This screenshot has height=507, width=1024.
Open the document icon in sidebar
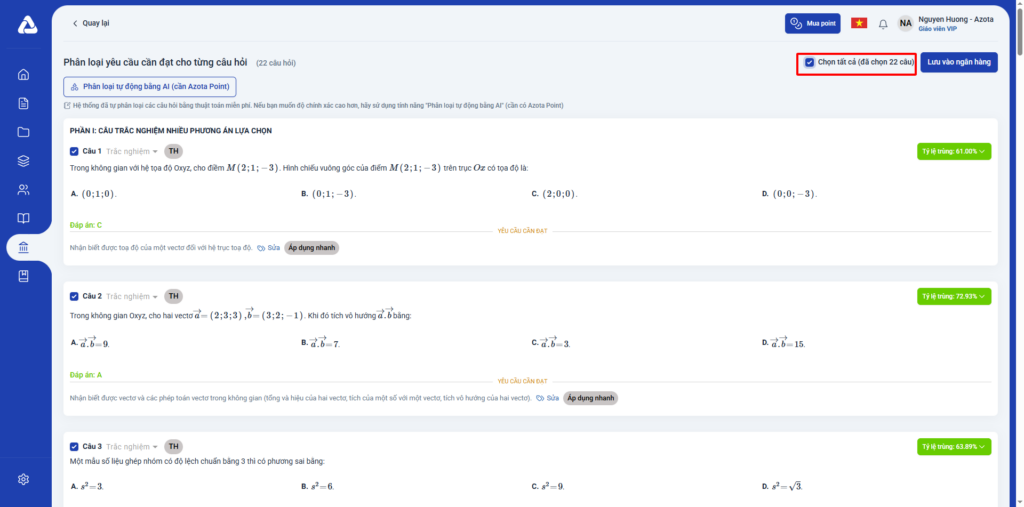tap(24, 103)
